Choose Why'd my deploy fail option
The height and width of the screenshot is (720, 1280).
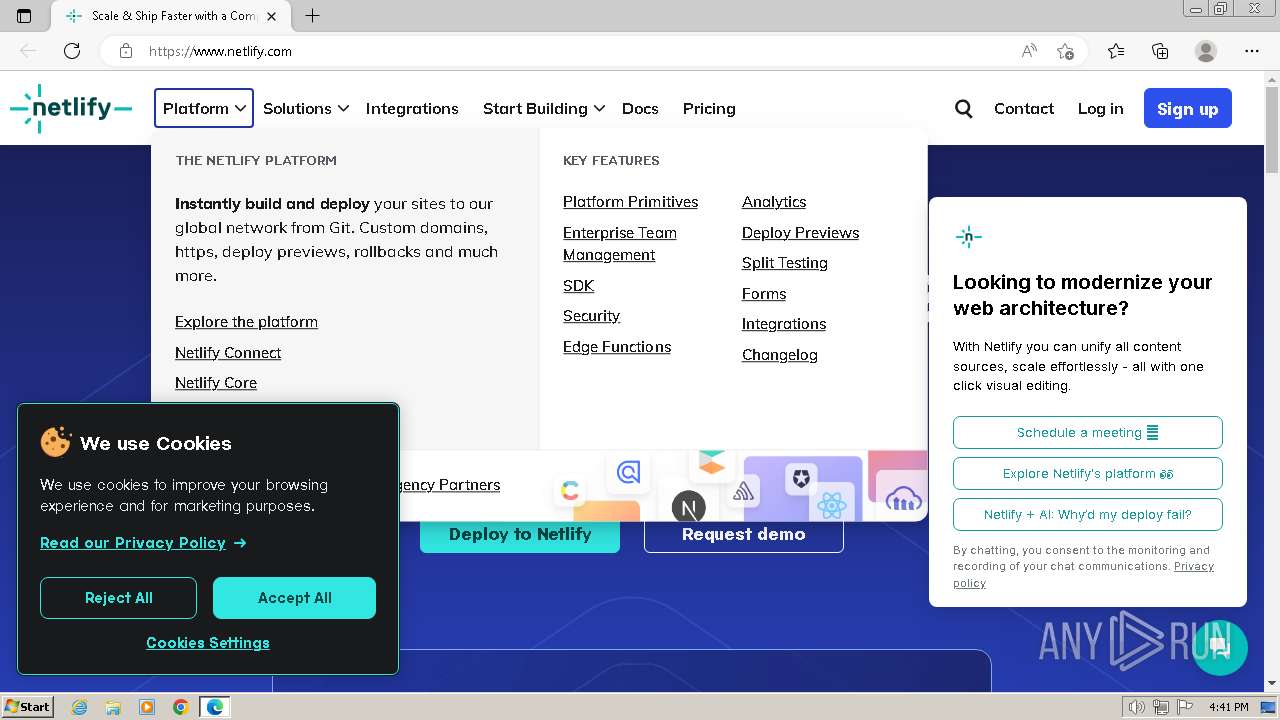pos(1088,515)
